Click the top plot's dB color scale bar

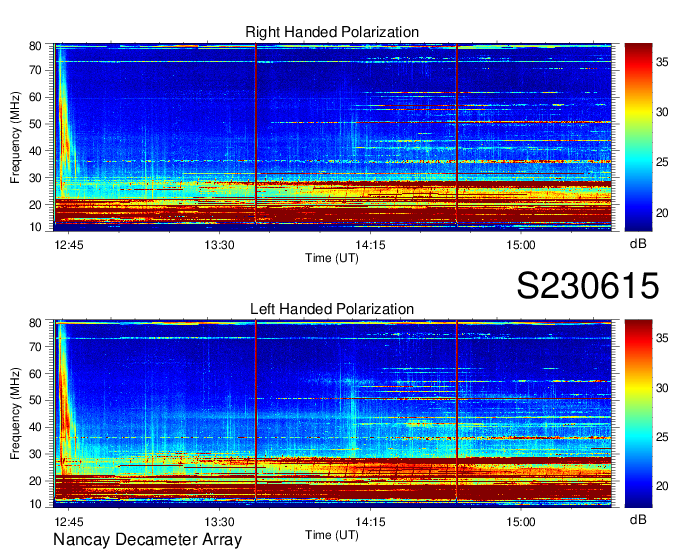click(x=638, y=137)
